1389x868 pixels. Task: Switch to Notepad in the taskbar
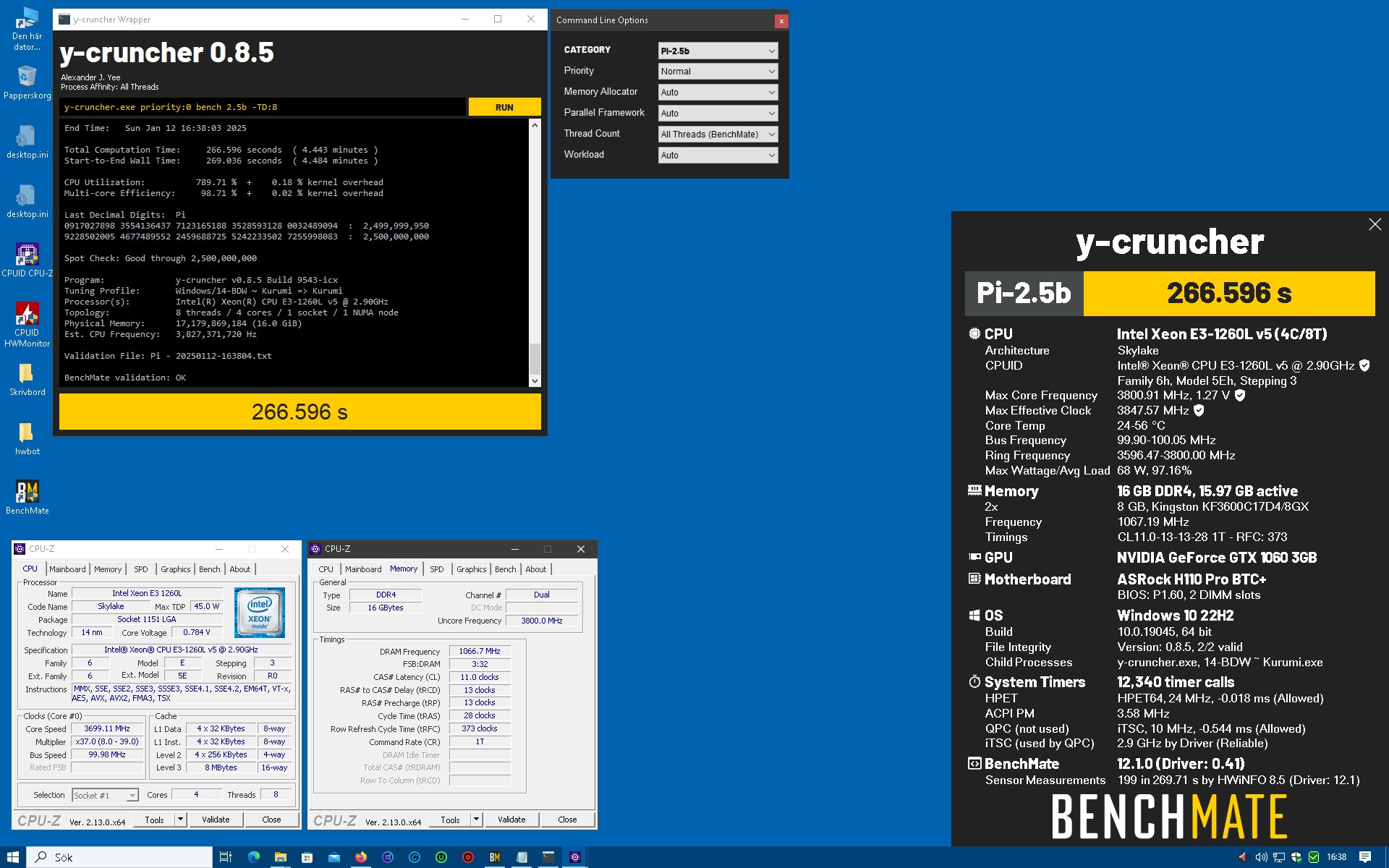click(x=522, y=857)
